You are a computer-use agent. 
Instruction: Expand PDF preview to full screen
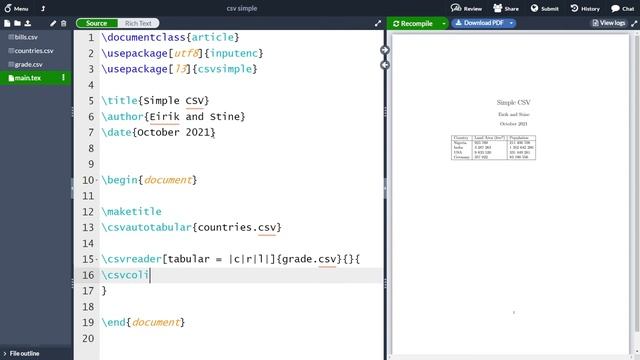point(634,23)
